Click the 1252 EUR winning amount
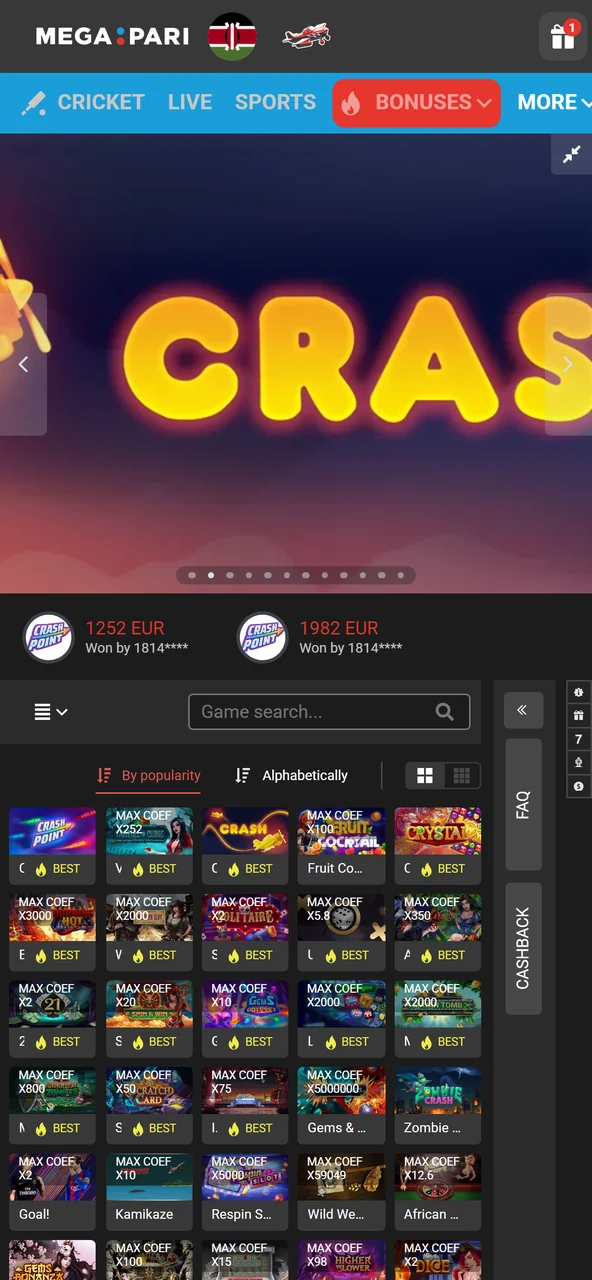The height and width of the screenshot is (1280, 592). 125,628
